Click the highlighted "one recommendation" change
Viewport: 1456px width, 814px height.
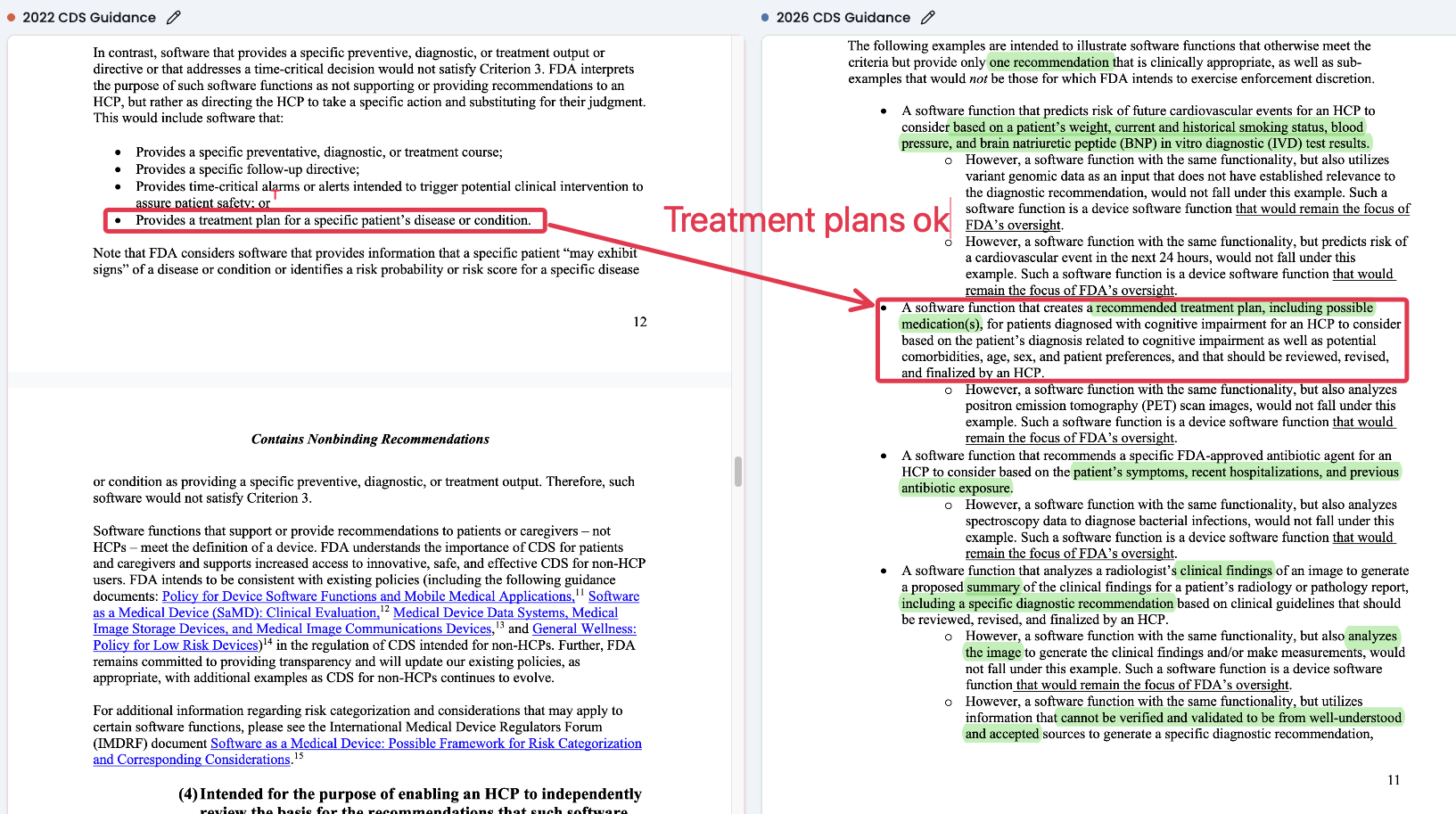1049,62
